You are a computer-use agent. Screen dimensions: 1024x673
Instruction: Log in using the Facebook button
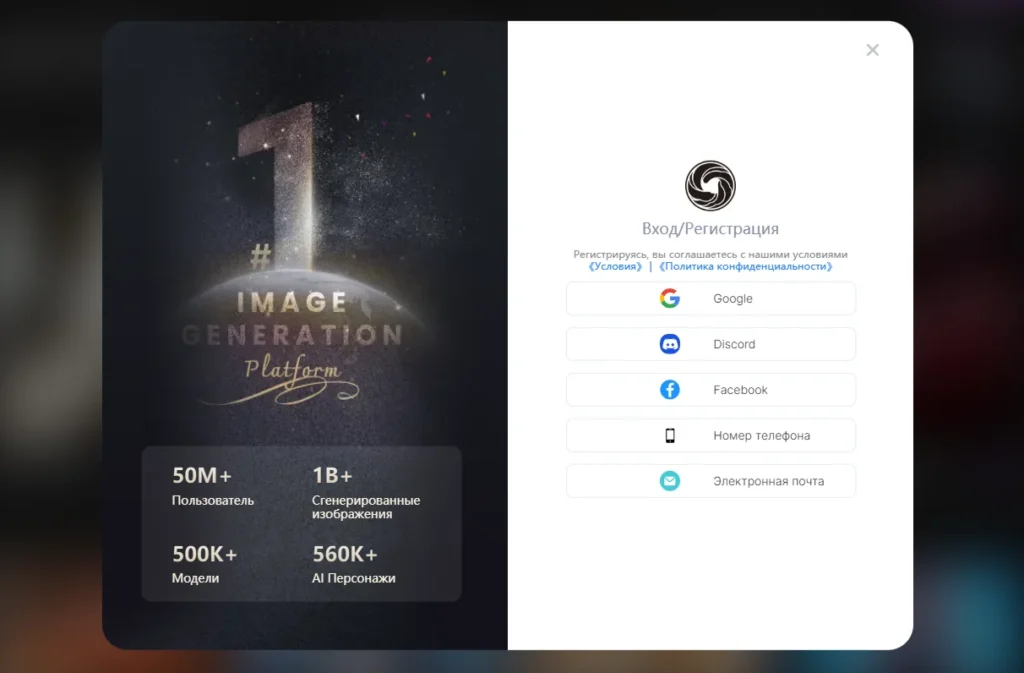coord(711,390)
